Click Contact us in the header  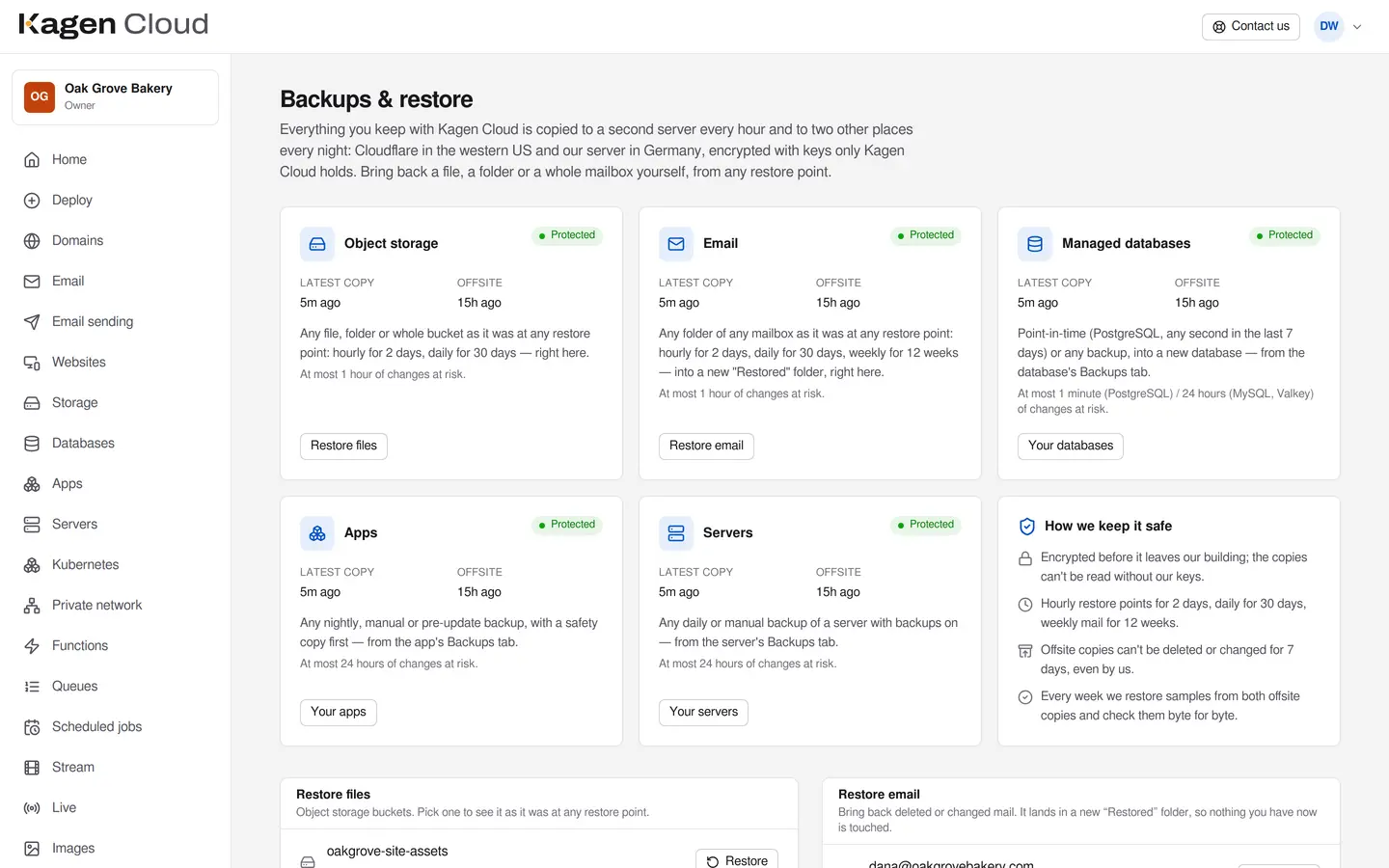[x=1251, y=27]
